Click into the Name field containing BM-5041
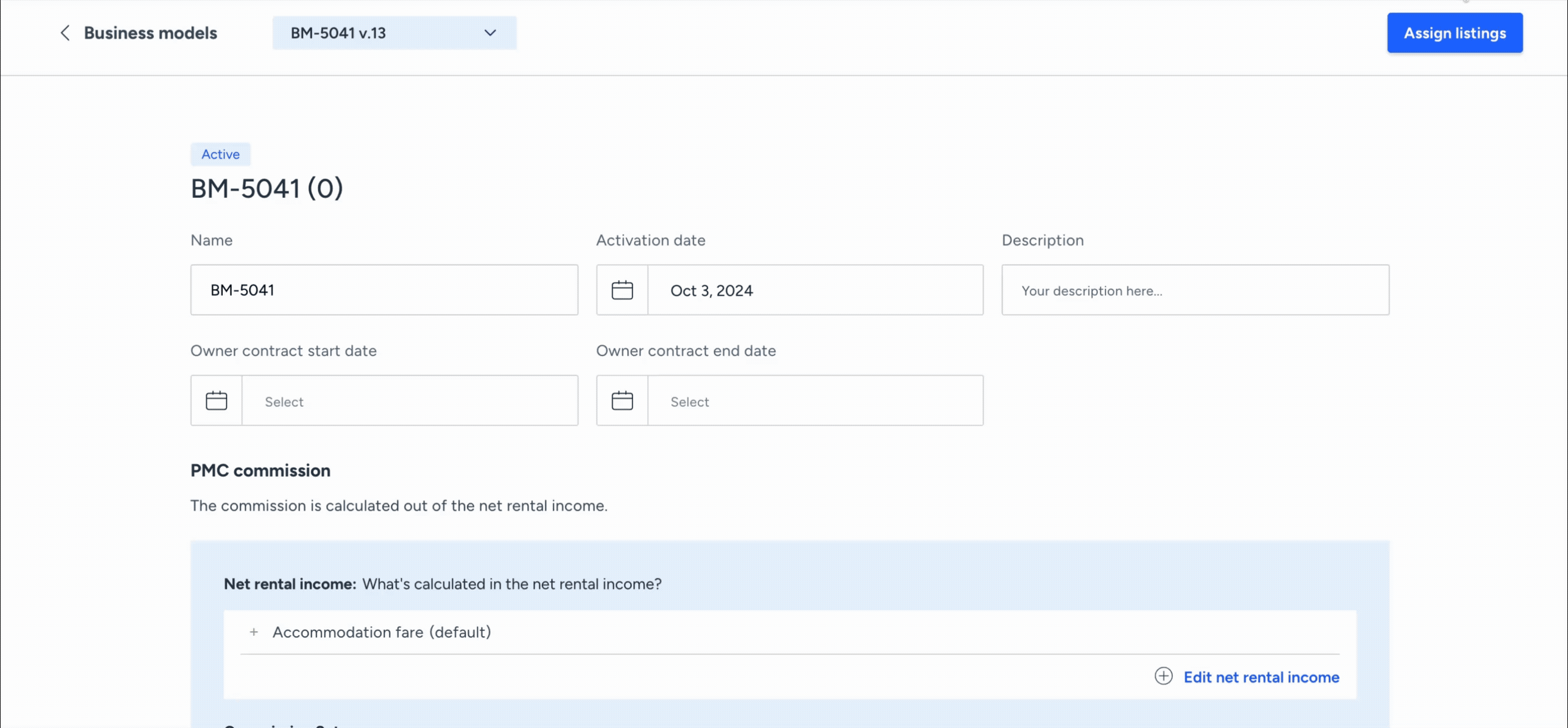Viewport: 1568px width, 728px height. [x=383, y=290]
